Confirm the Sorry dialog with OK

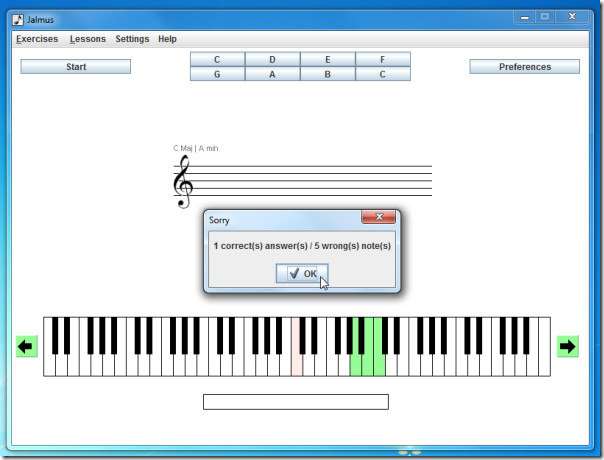click(x=302, y=274)
